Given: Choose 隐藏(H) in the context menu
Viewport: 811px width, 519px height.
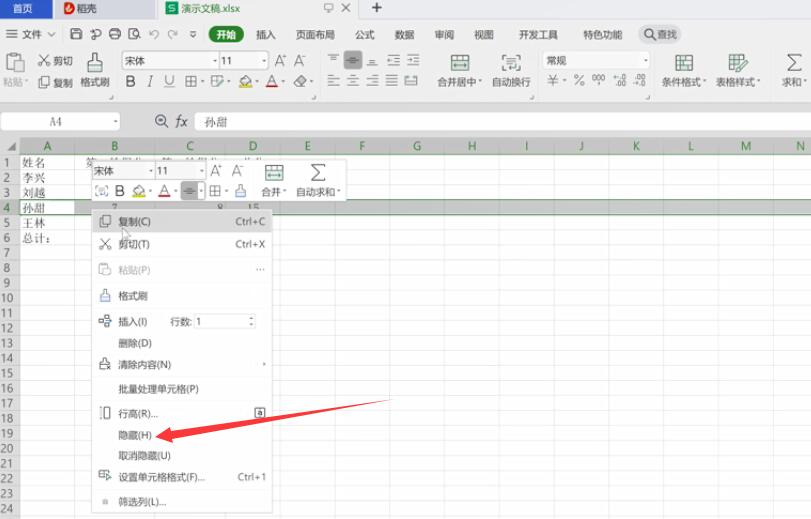Looking at the screenshot, I should [x=182, y=435].
